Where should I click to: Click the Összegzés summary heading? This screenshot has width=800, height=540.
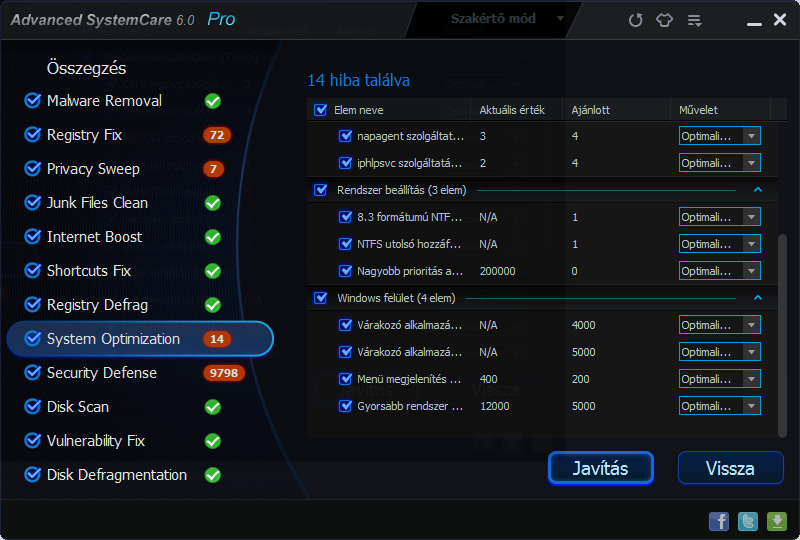pyautogui.click(x=86, y=68)
